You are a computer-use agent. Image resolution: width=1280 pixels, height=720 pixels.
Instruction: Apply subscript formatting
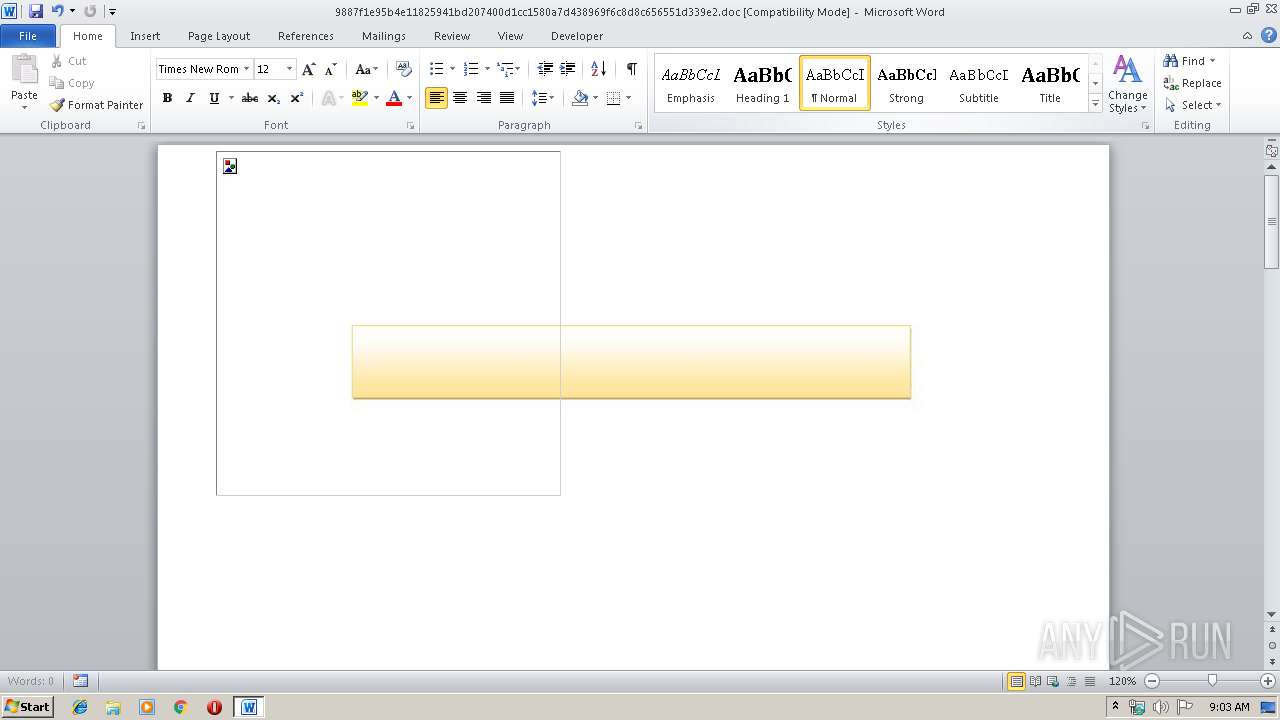click(273, 98)
